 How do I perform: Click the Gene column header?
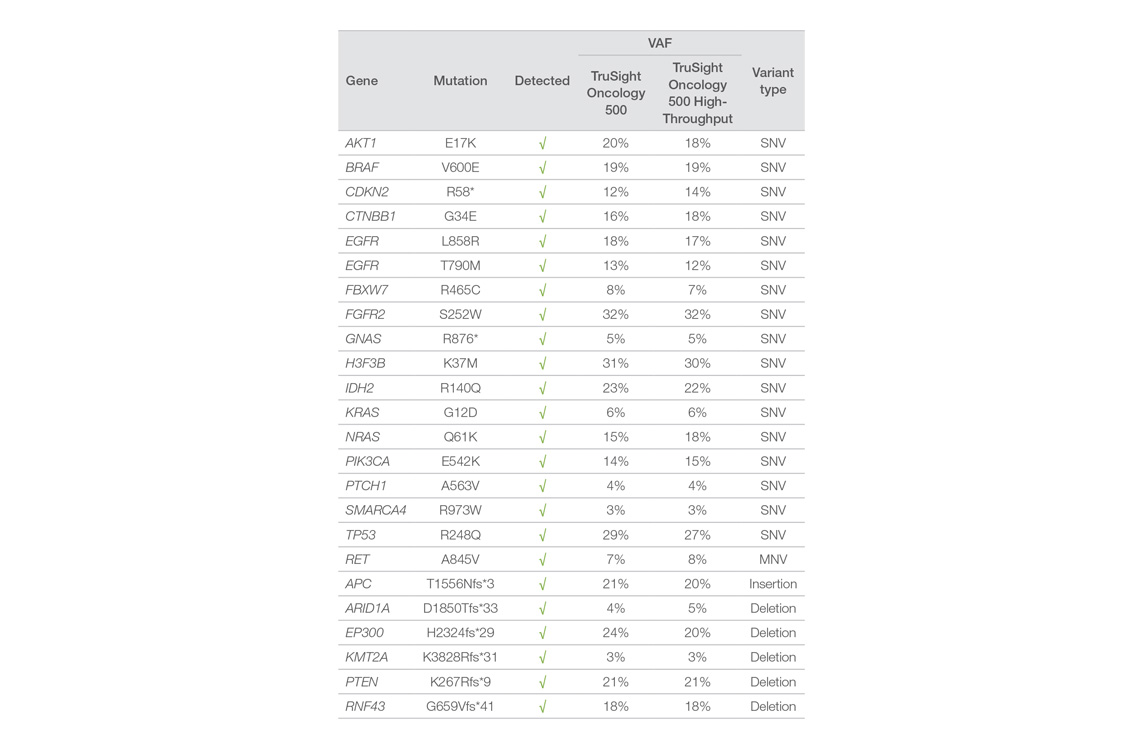[x=362, y=81]
